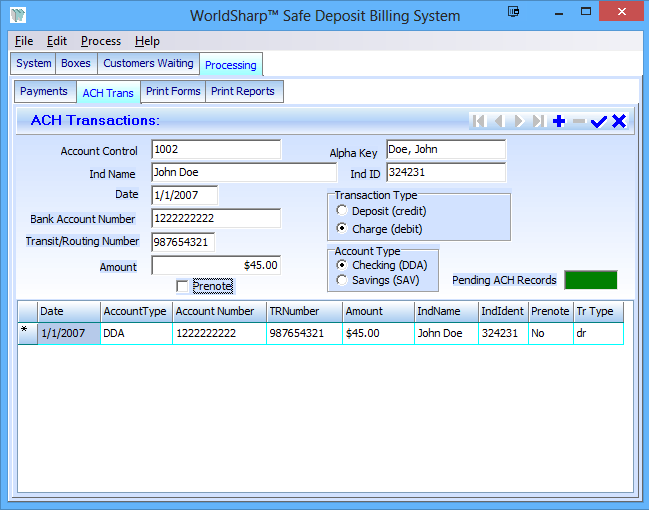Enable the Prenote checkbox

pyautogui.click(x=182, y=287)
